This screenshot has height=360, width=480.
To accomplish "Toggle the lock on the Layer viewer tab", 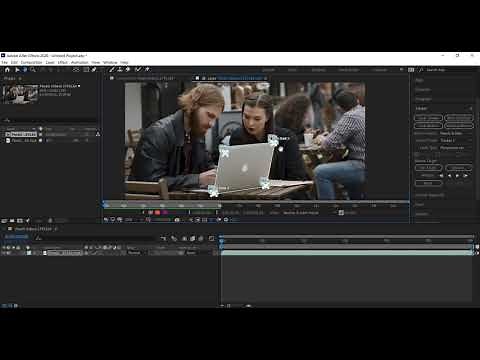I will pyautogui.click(x=204, y=78).
